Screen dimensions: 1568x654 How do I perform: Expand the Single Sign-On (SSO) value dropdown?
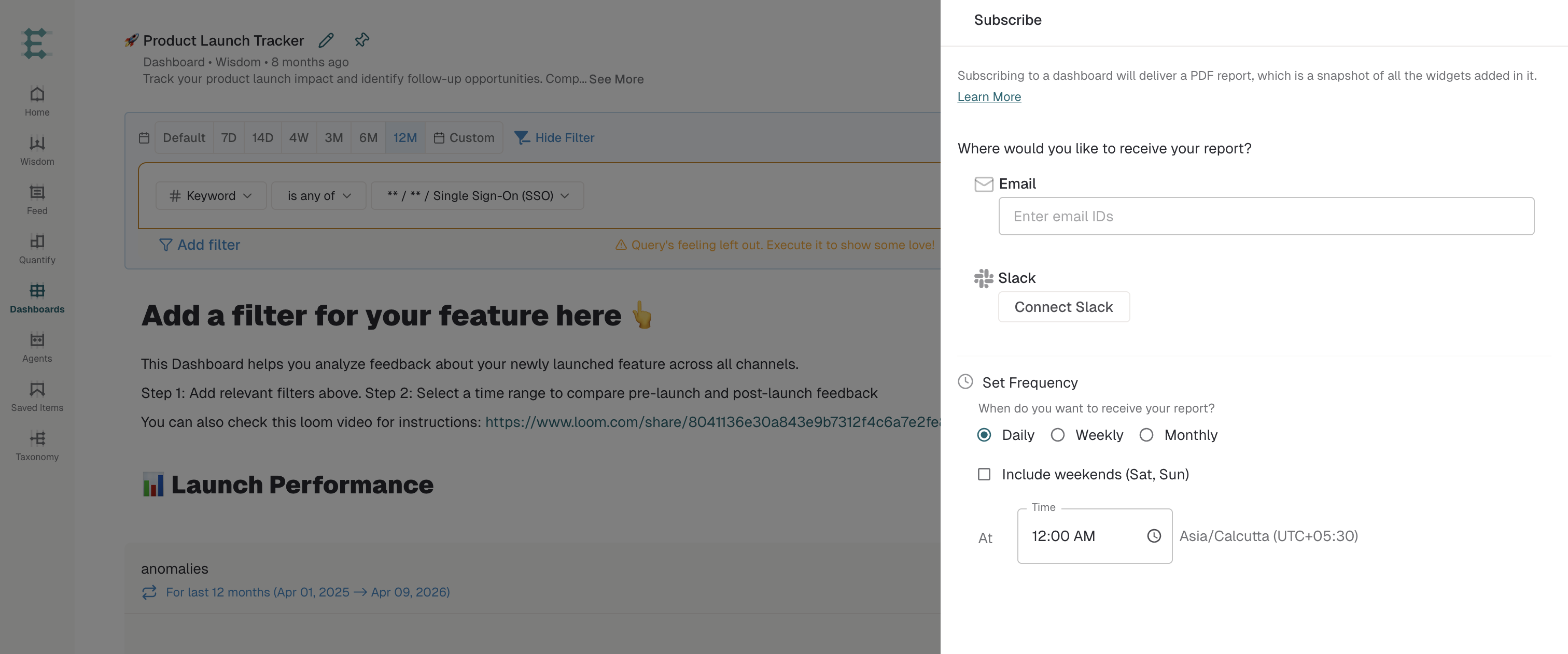tap(478, 196)
